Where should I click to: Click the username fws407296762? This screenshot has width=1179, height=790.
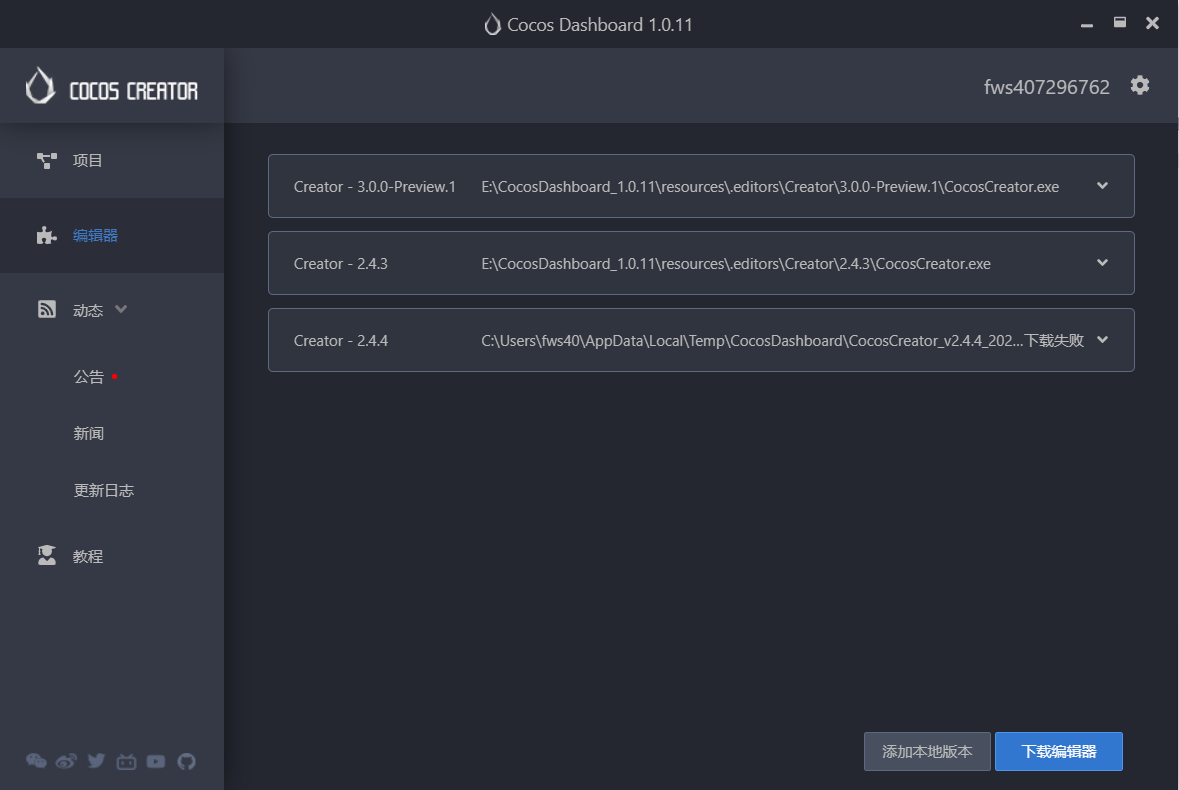tap(1047, 87)
